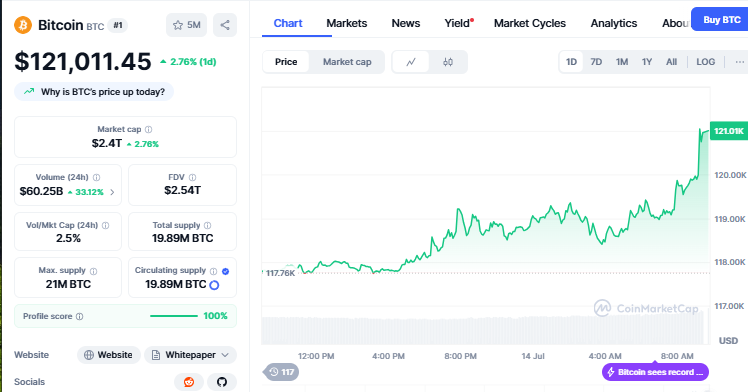748x392 pixels.
Task: Open chart more options ellipsis
Action: pyautogui.click(x=739, y=62)
